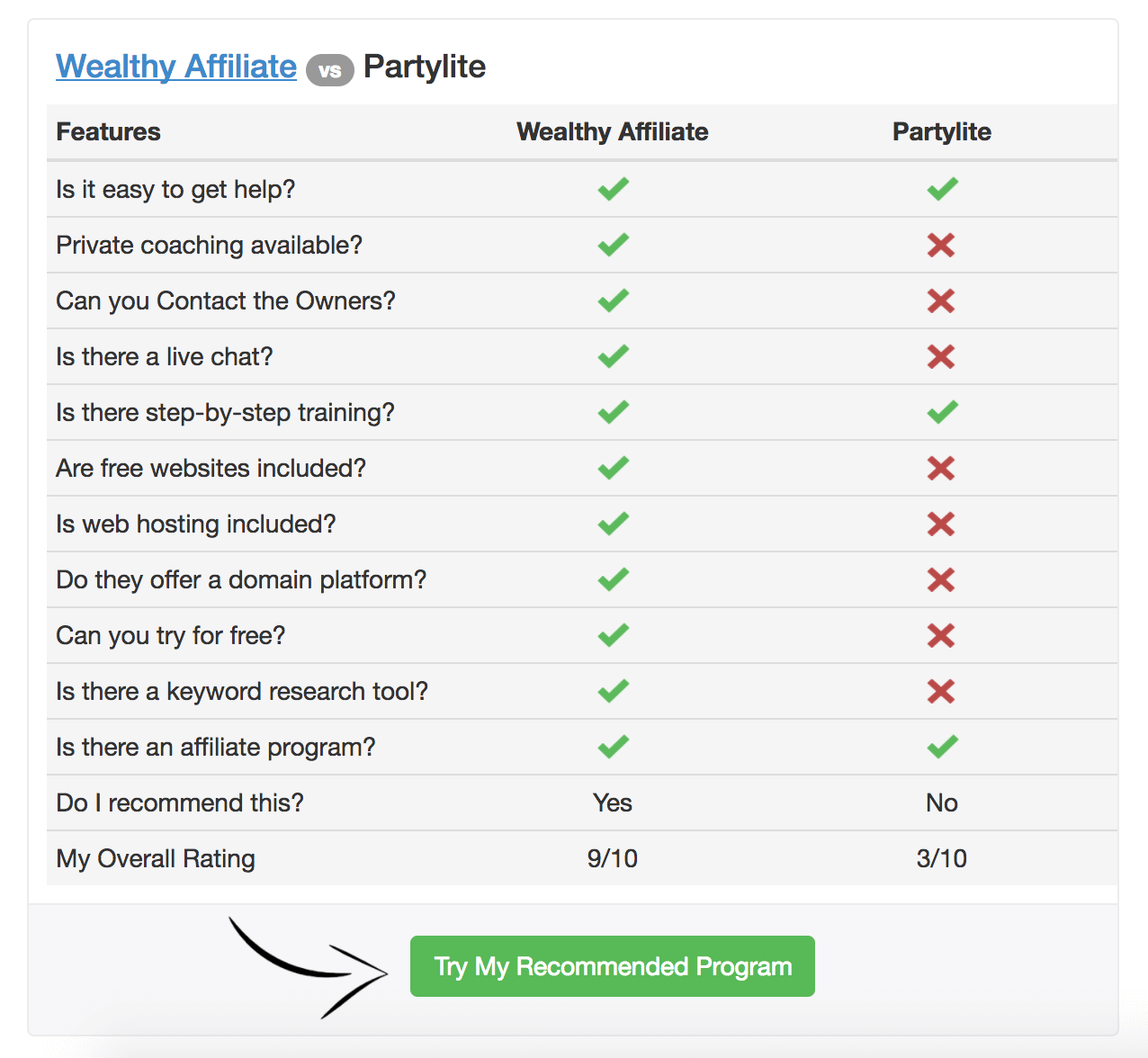
Task: Select the Partylite column header
Action: 942,132
